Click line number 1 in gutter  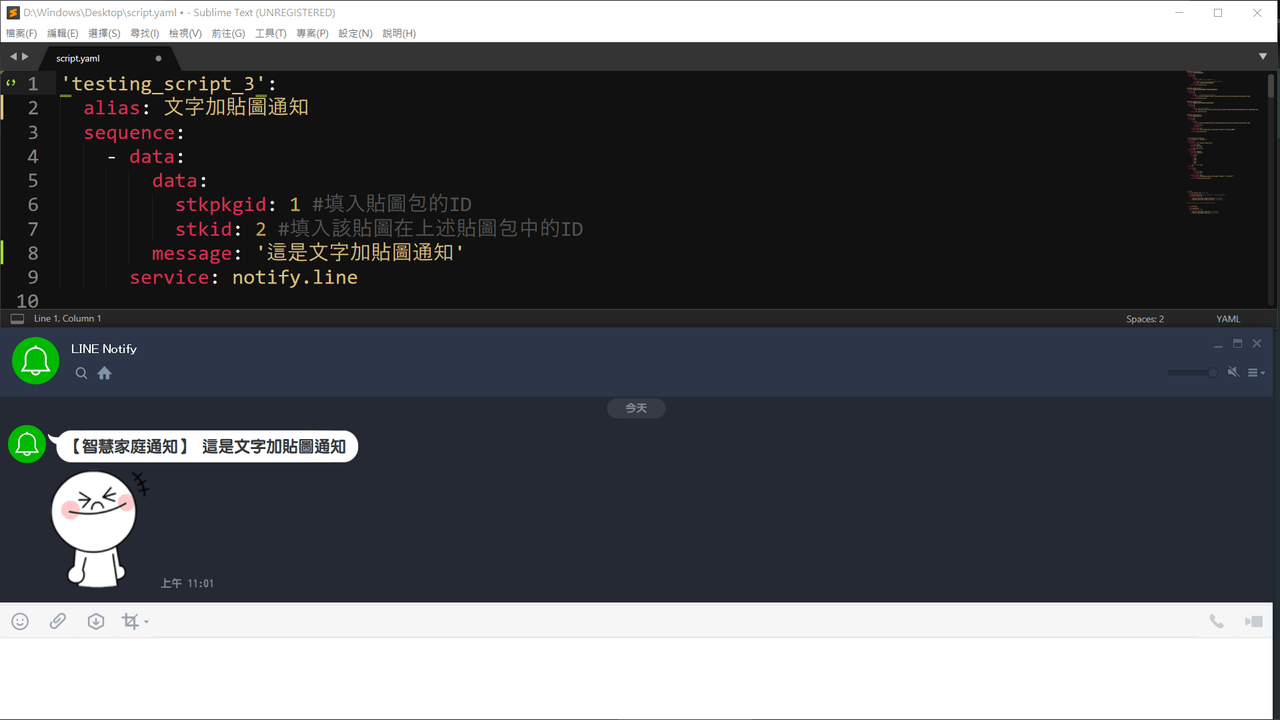[33, 84]
